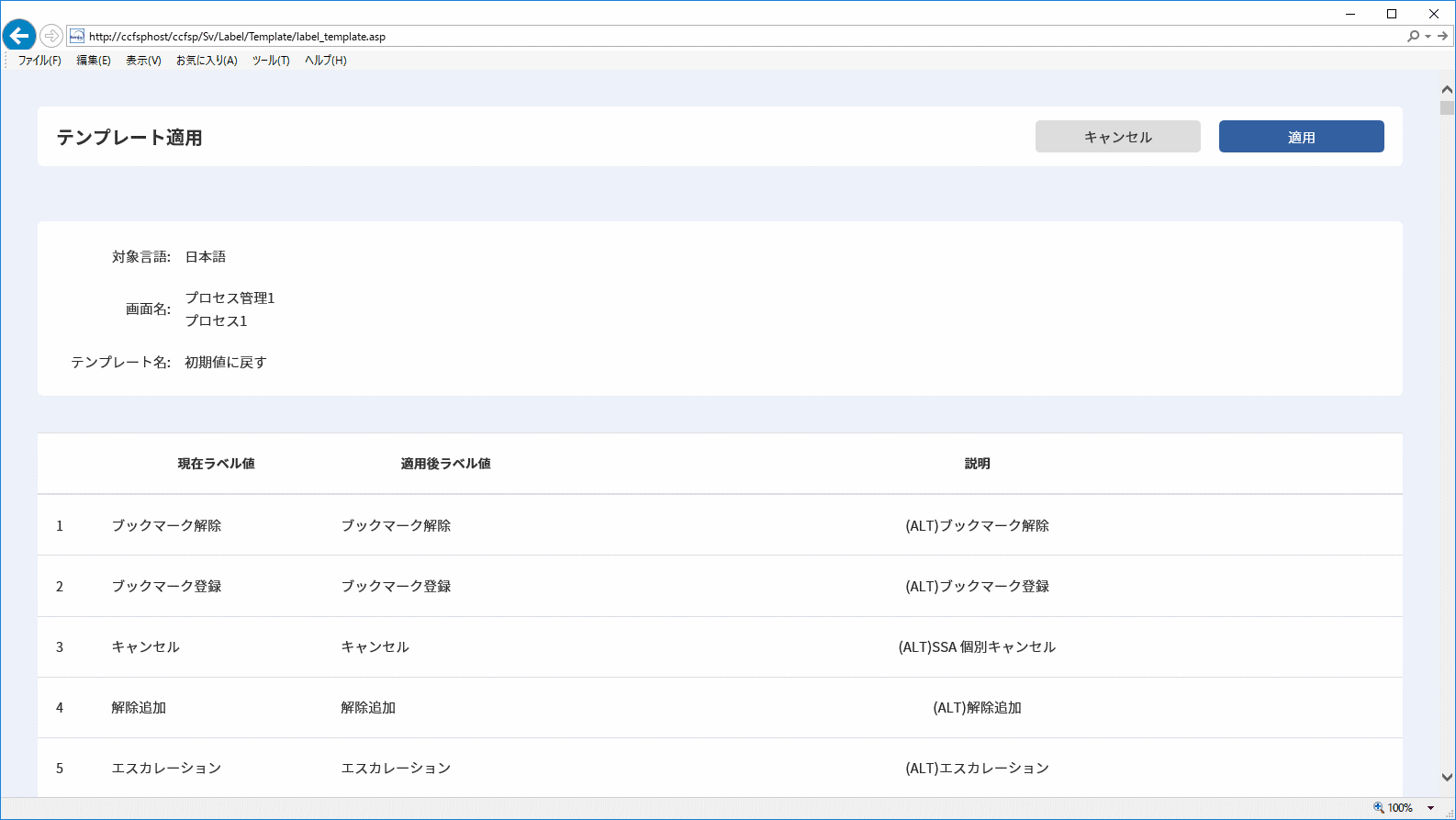Click the vertical scrollbar up arrow

point(1447,90)
